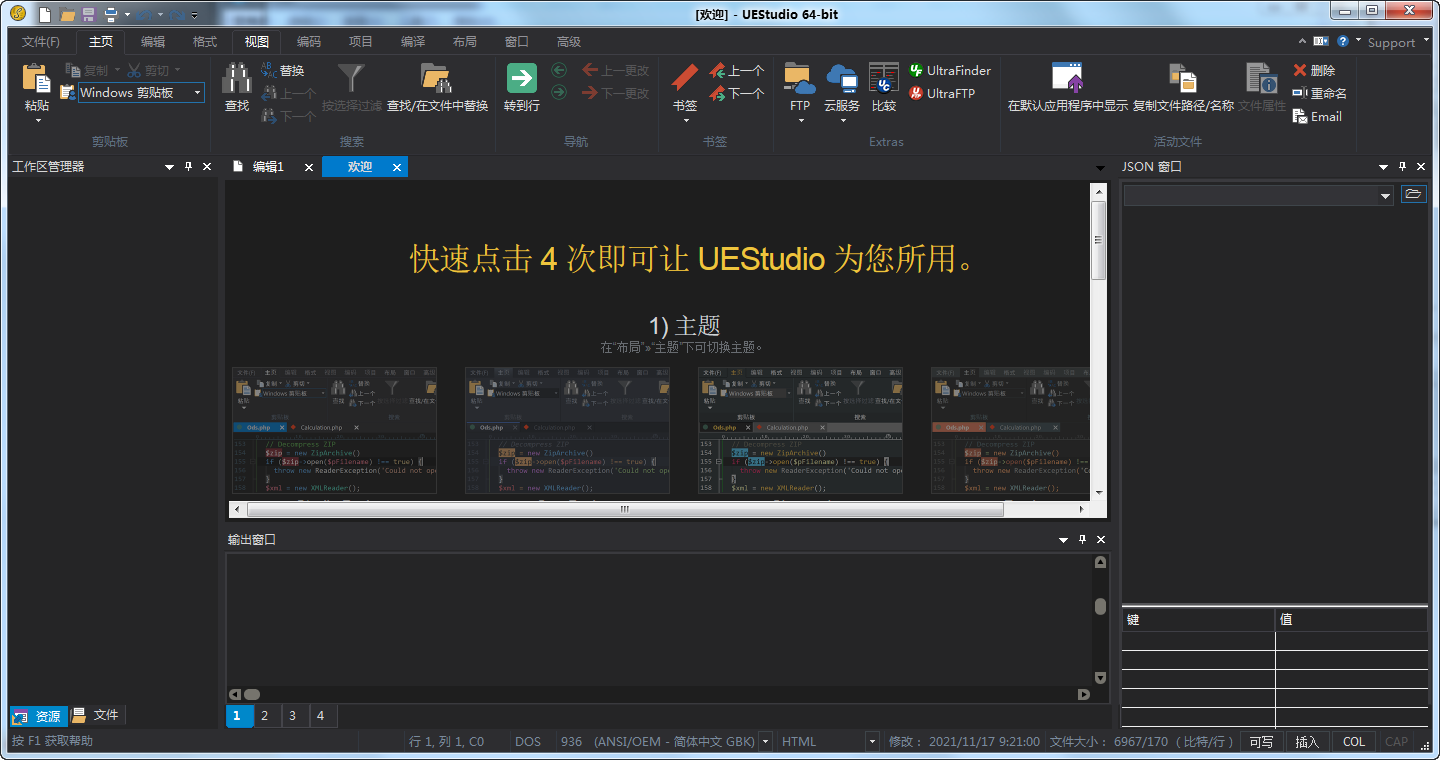Collapse the ribbon with the up chevron
Screen dimensions: 1440x760
(x=1303, y=41)
